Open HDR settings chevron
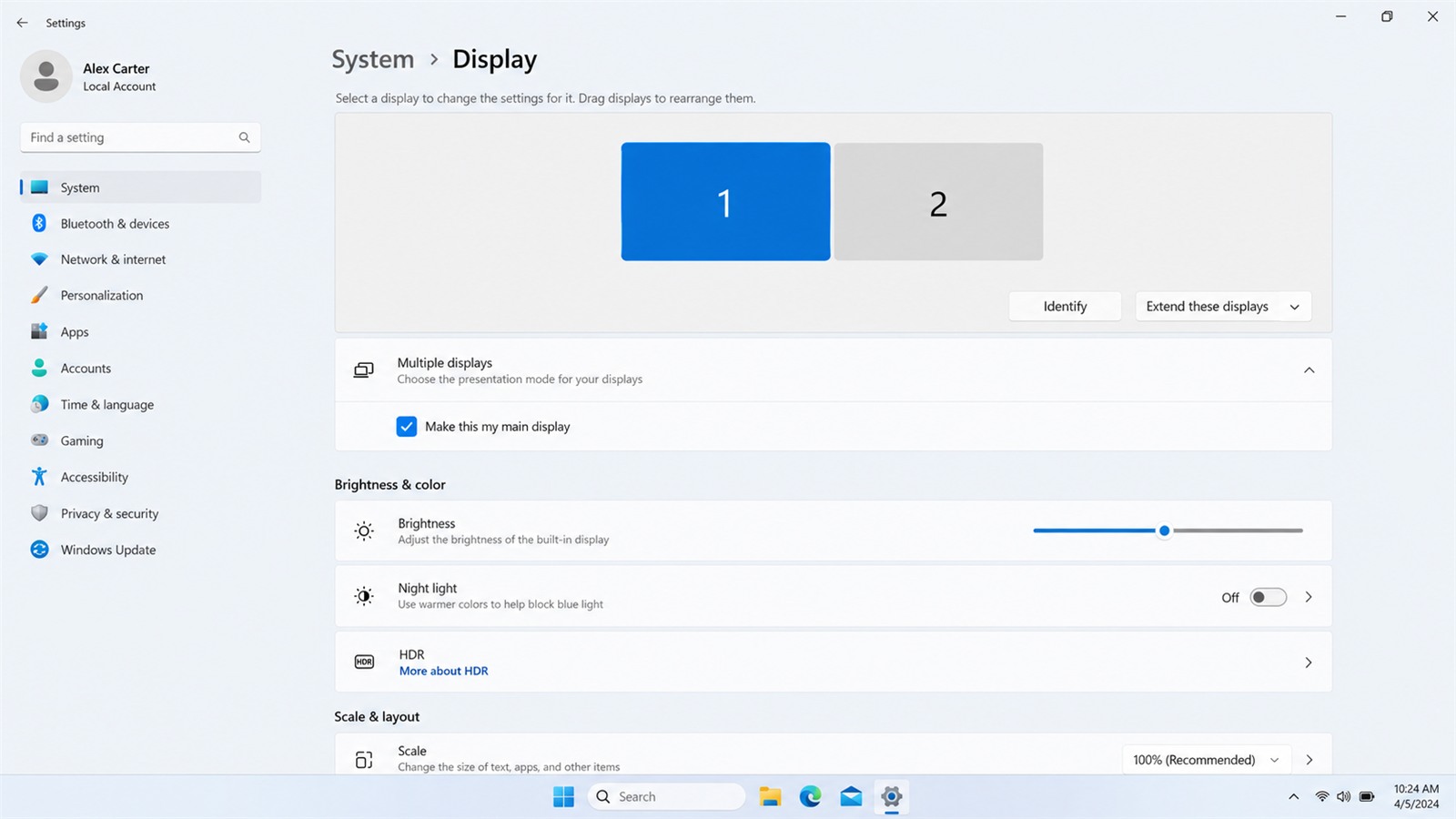This screenshot has height=819, width=1456. point(1309,662)
